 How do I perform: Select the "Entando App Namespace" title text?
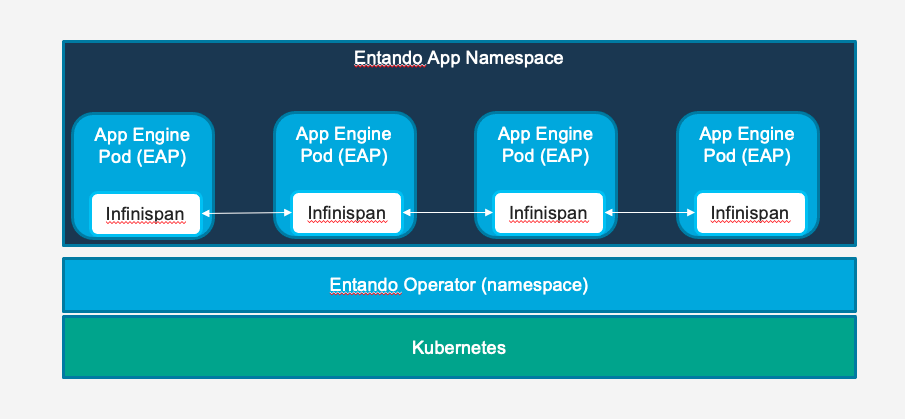(x=458, y=58)
